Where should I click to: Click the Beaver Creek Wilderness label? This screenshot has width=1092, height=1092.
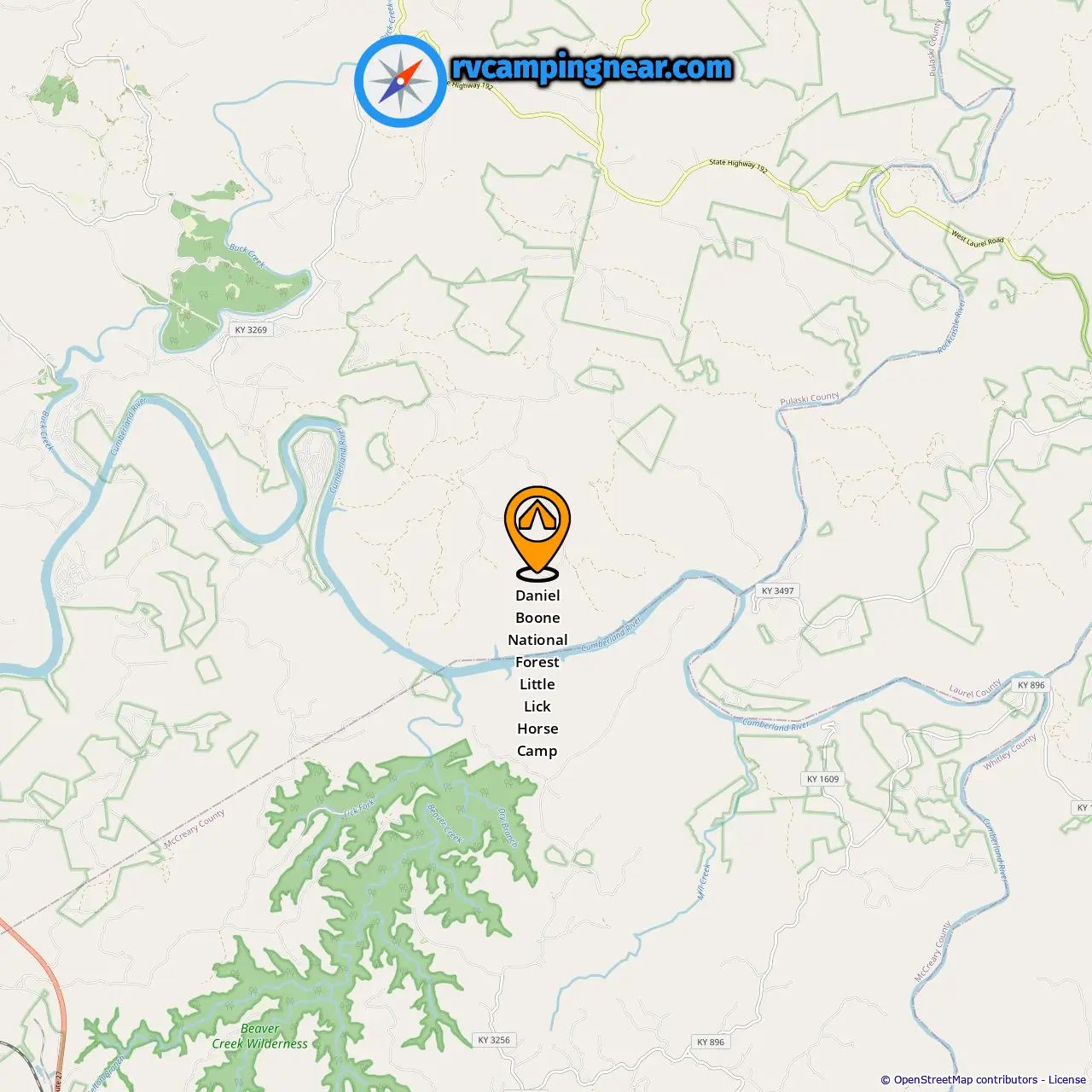259,1036
